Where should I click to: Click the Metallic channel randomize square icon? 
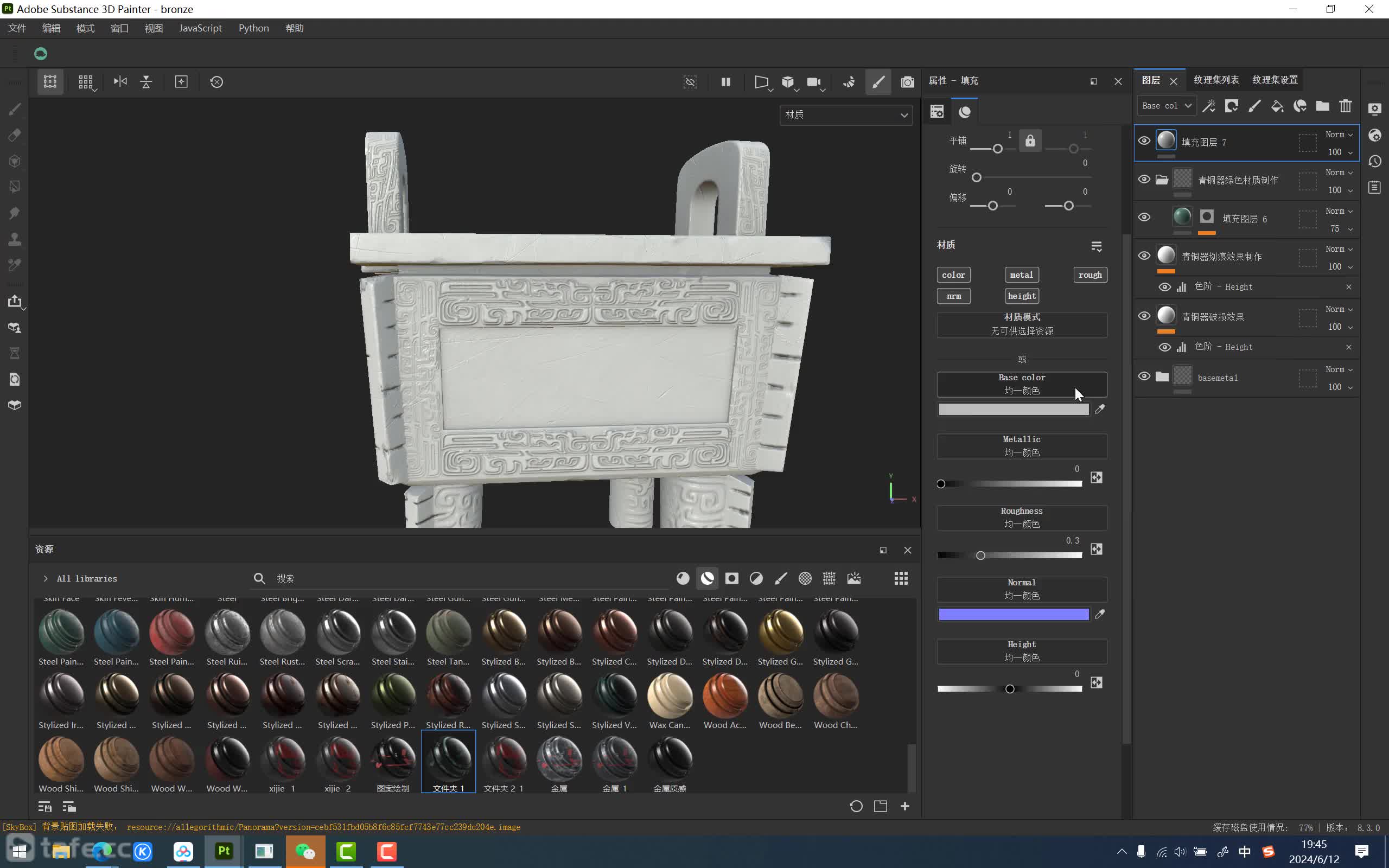click(x=1096, y=477)
